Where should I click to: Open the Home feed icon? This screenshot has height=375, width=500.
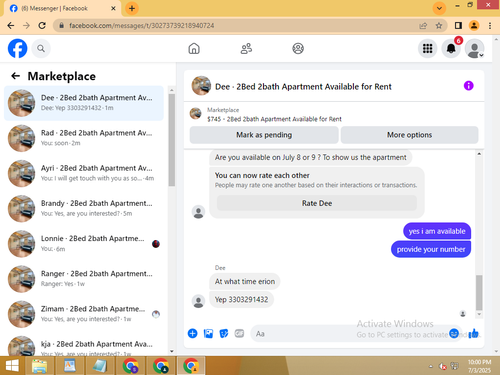(x=194, y=49)
